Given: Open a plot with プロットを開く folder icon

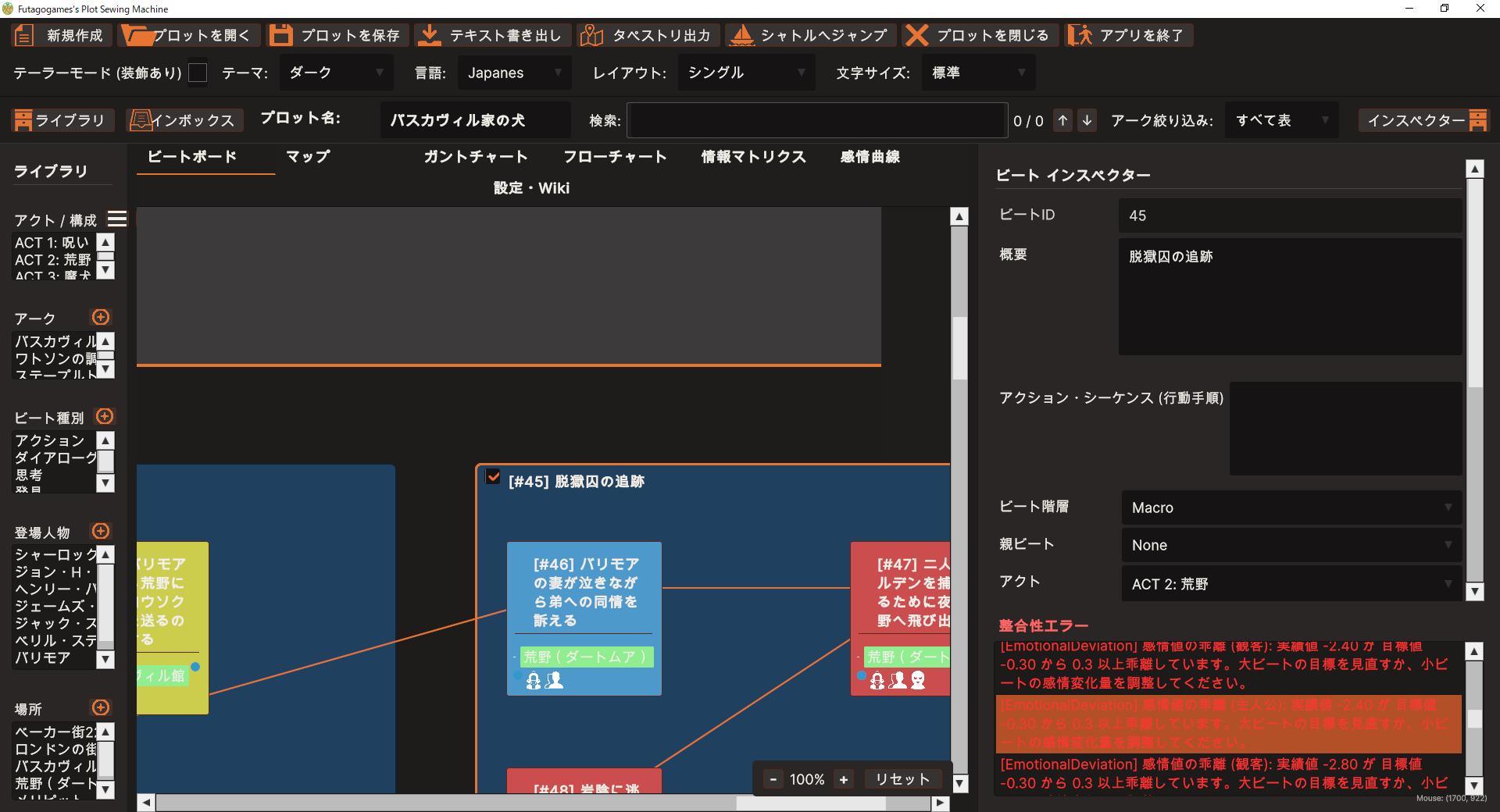Looking at the screenshot, I should [137, 36].
